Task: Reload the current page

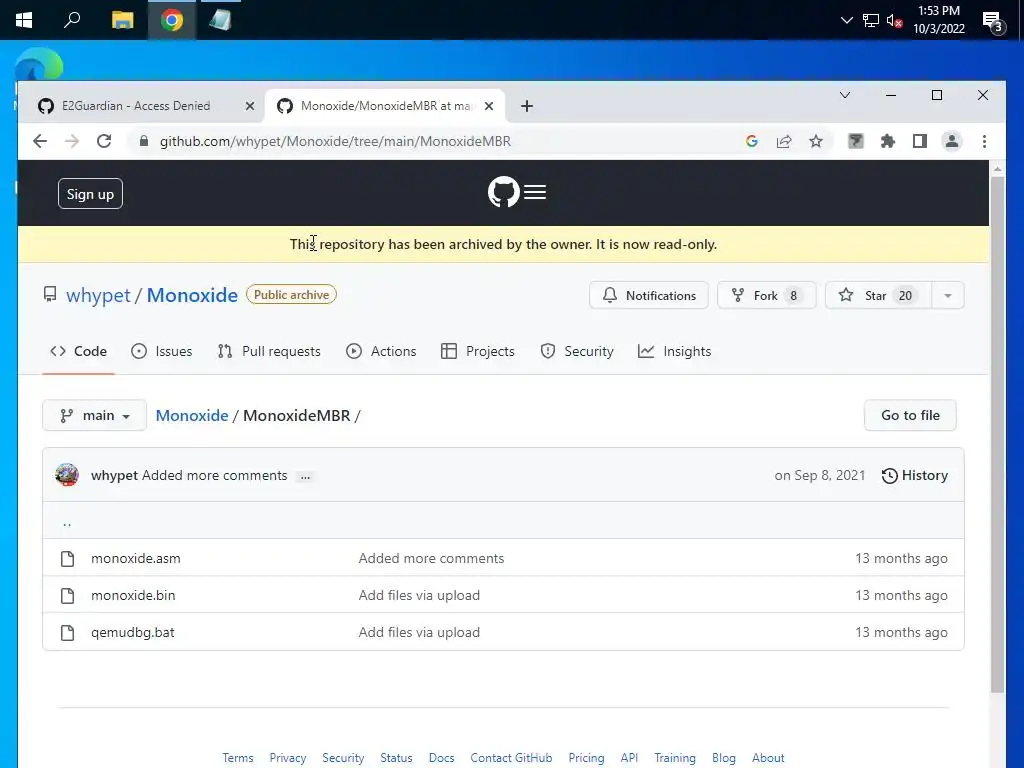Action: tap(104, 141)
